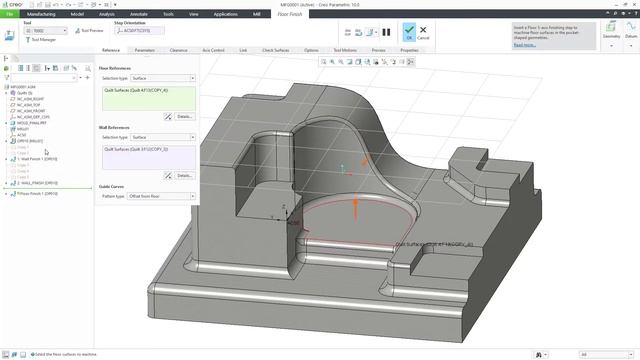The width and height of the screenshot is (640, 360).
Task: Activate the Wall References quilt surface collector
Action: [149, 157]
